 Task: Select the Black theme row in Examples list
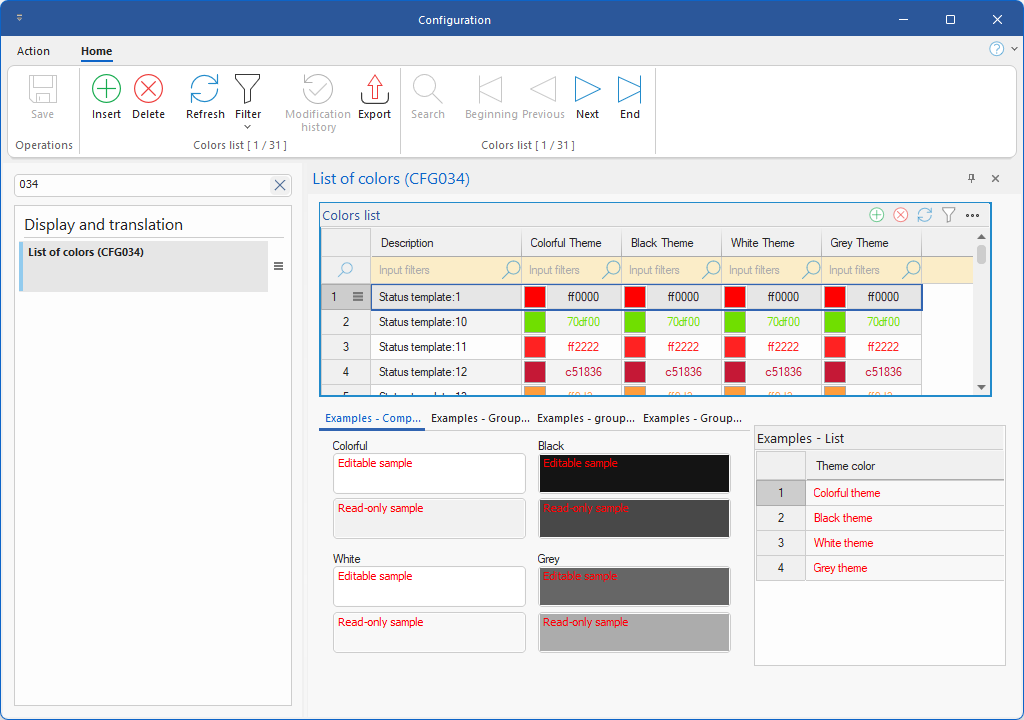pos(842,518)
